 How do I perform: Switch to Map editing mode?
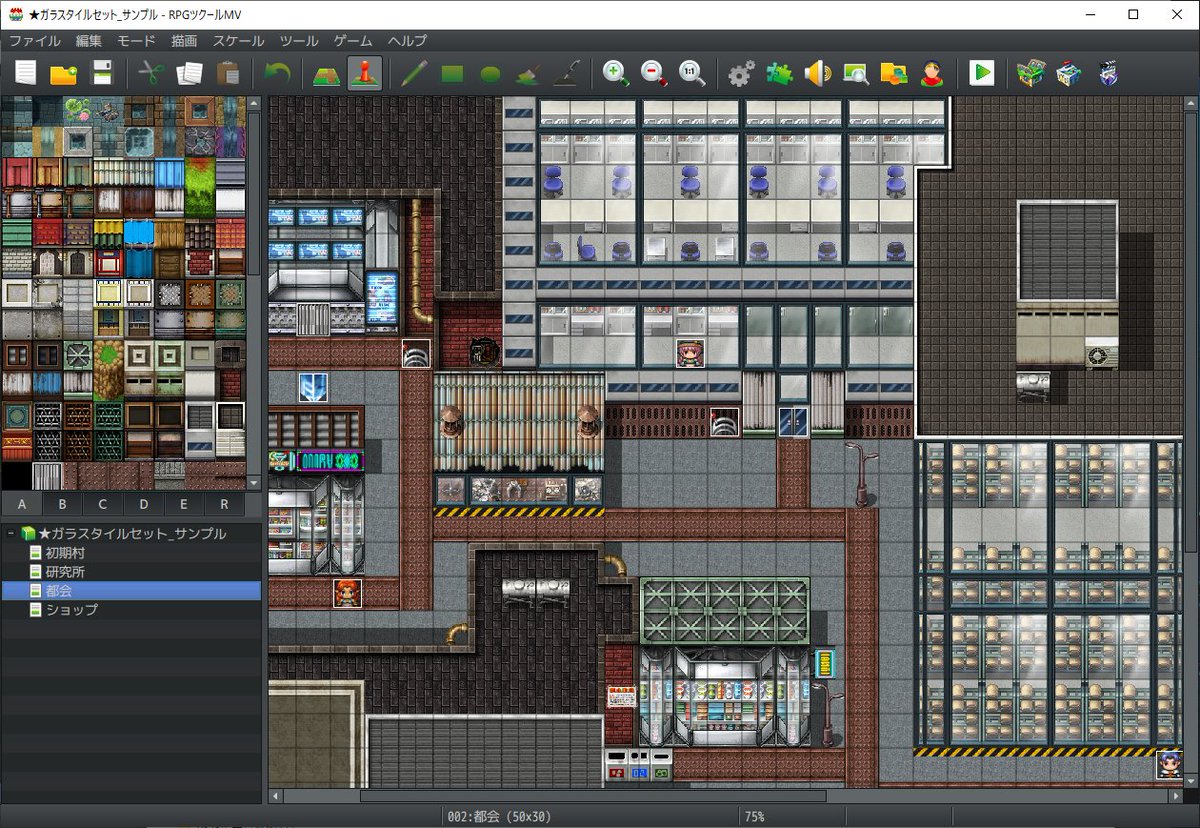[326, 73]
